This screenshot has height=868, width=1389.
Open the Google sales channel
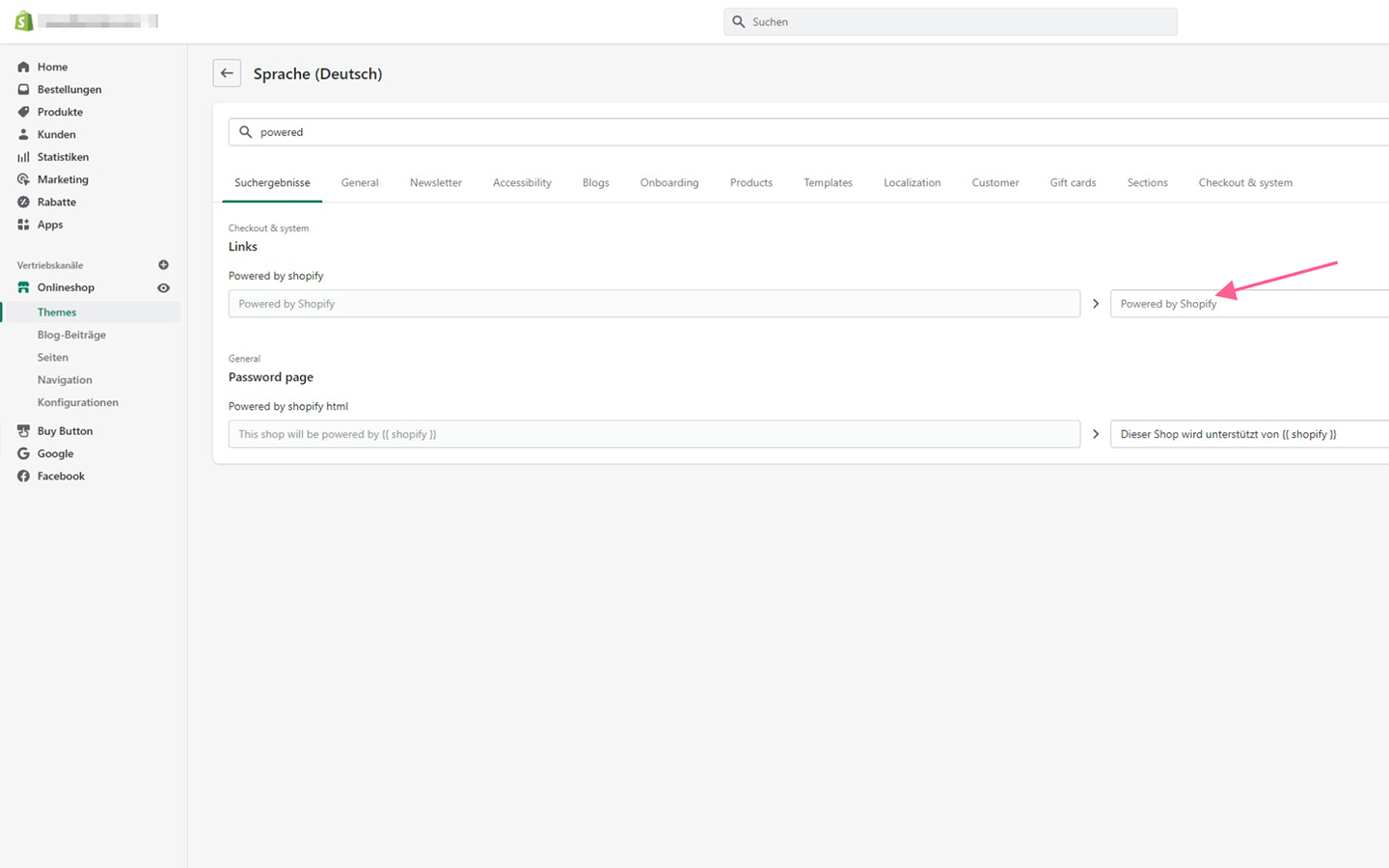pos(55,453)
